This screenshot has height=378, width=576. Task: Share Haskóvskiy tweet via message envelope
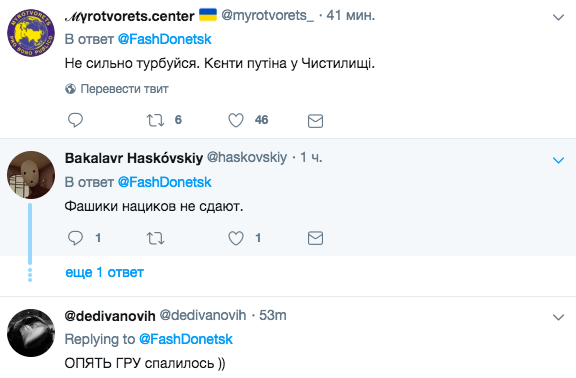point(315,238)
